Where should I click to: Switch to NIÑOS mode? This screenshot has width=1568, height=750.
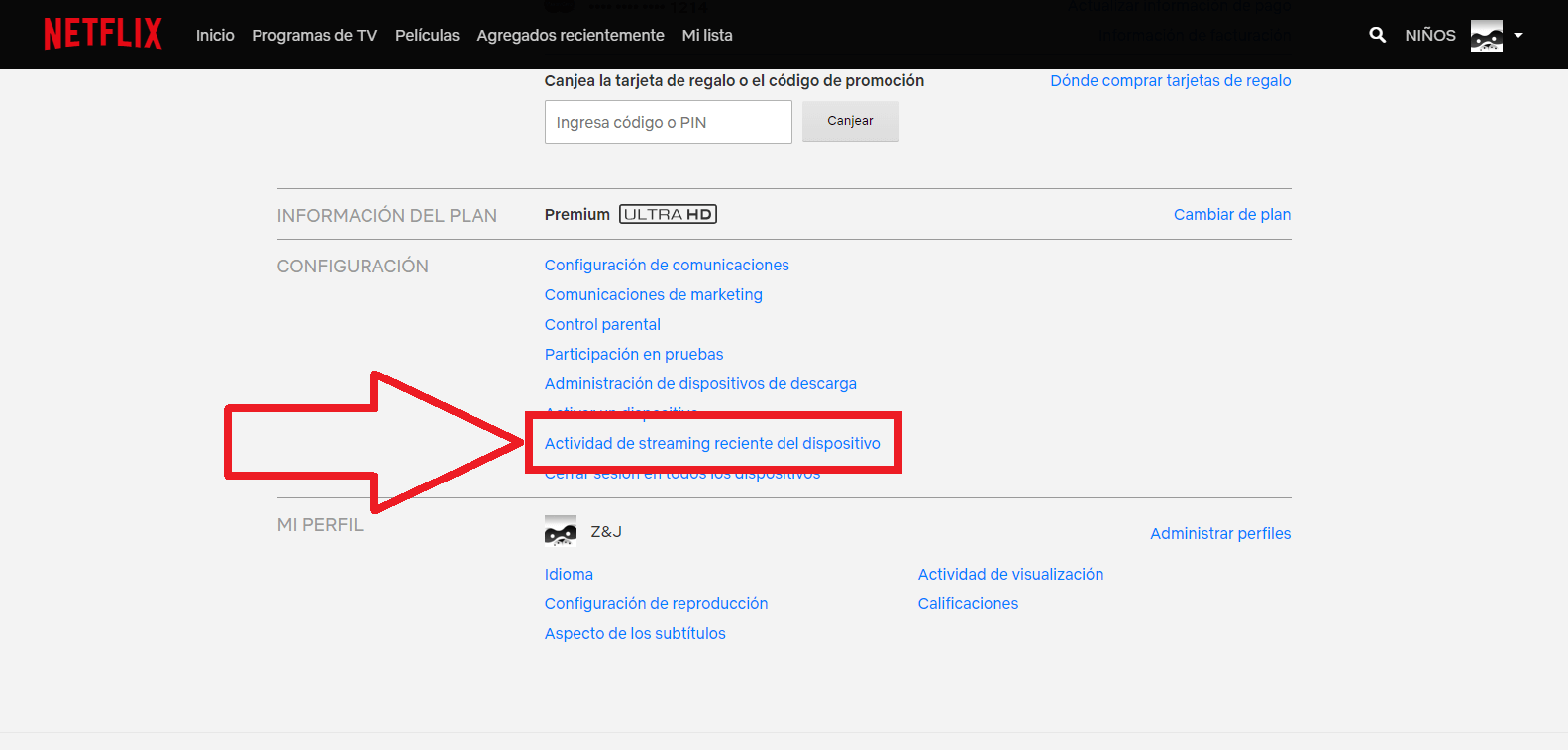pyautogui.click(x=1430, y=35)
